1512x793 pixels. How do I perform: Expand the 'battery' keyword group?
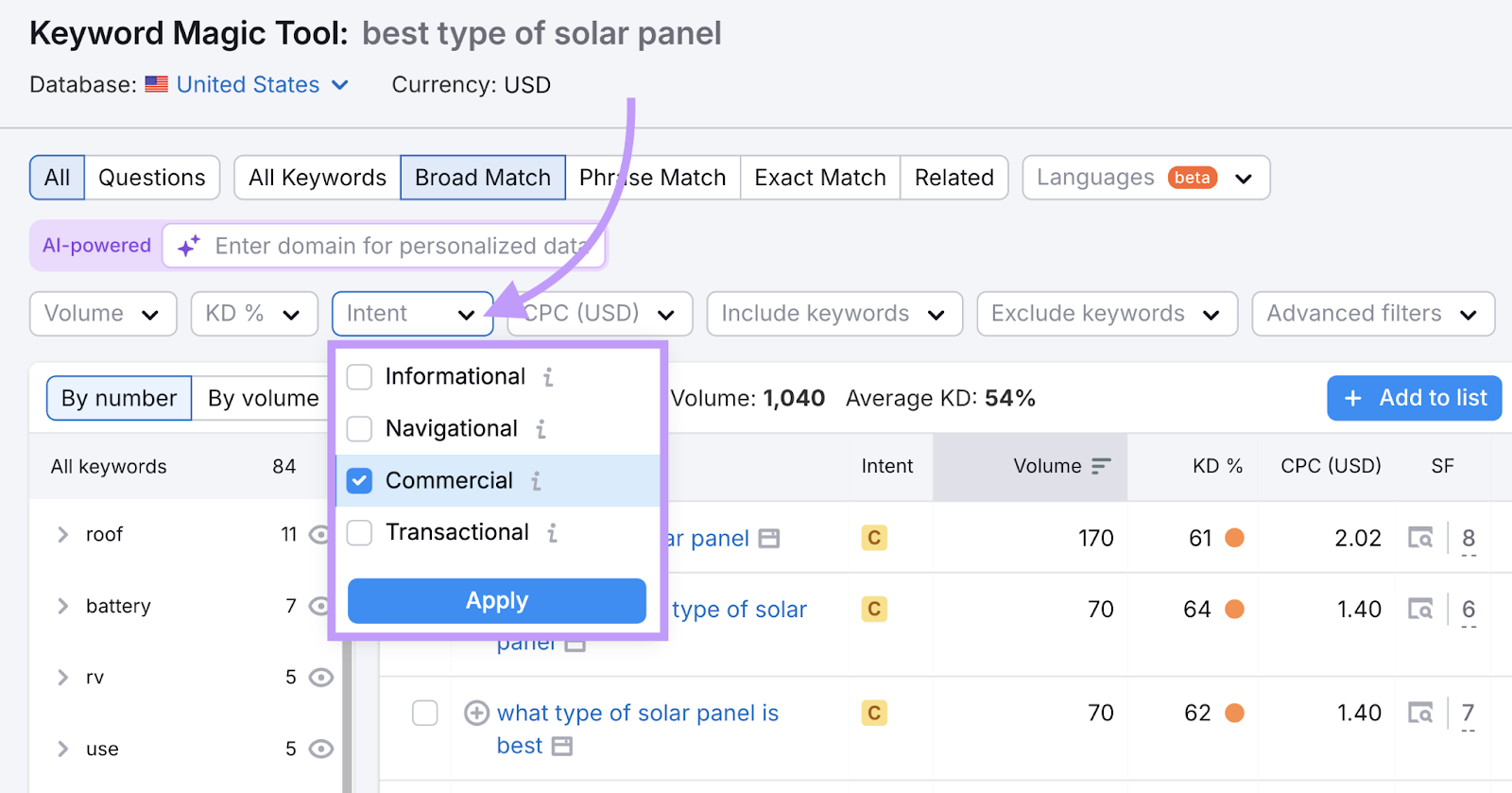[62, 606]
